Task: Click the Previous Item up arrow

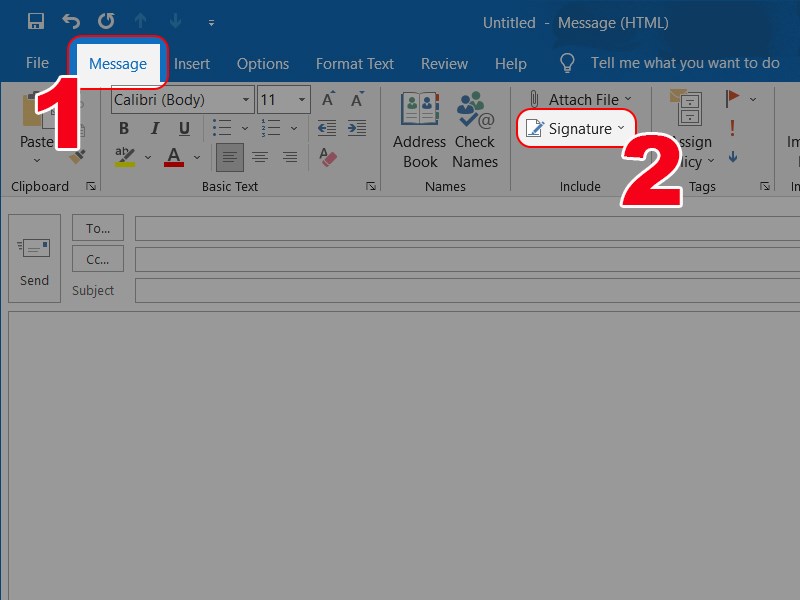Action: pos(141,21)
